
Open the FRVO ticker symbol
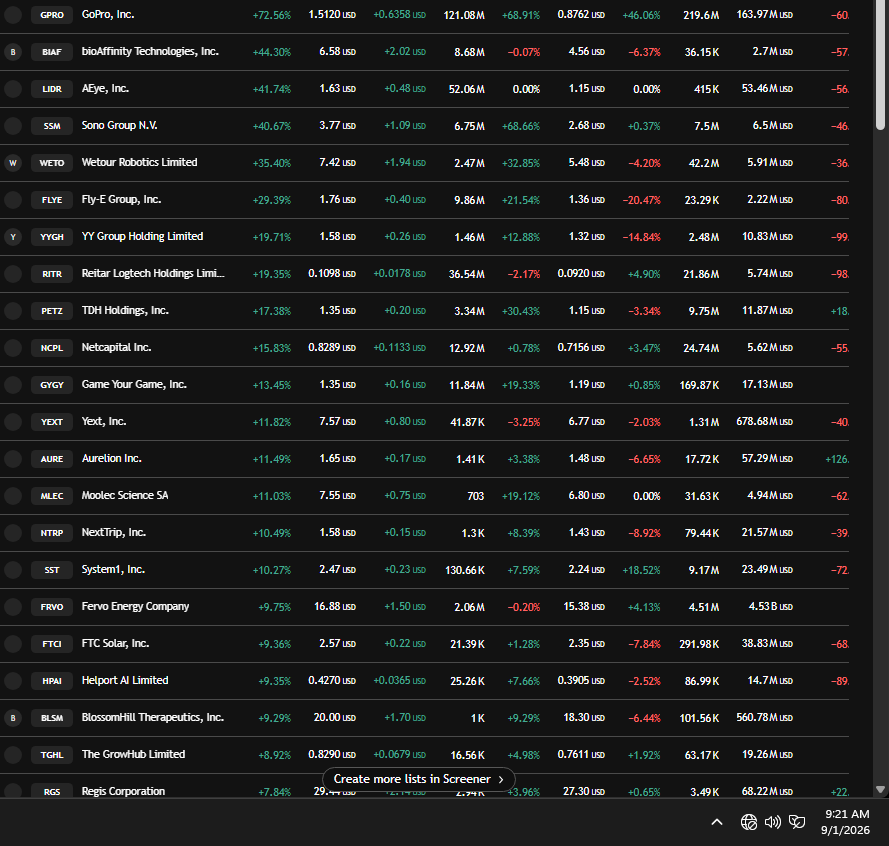coord(52,607)
